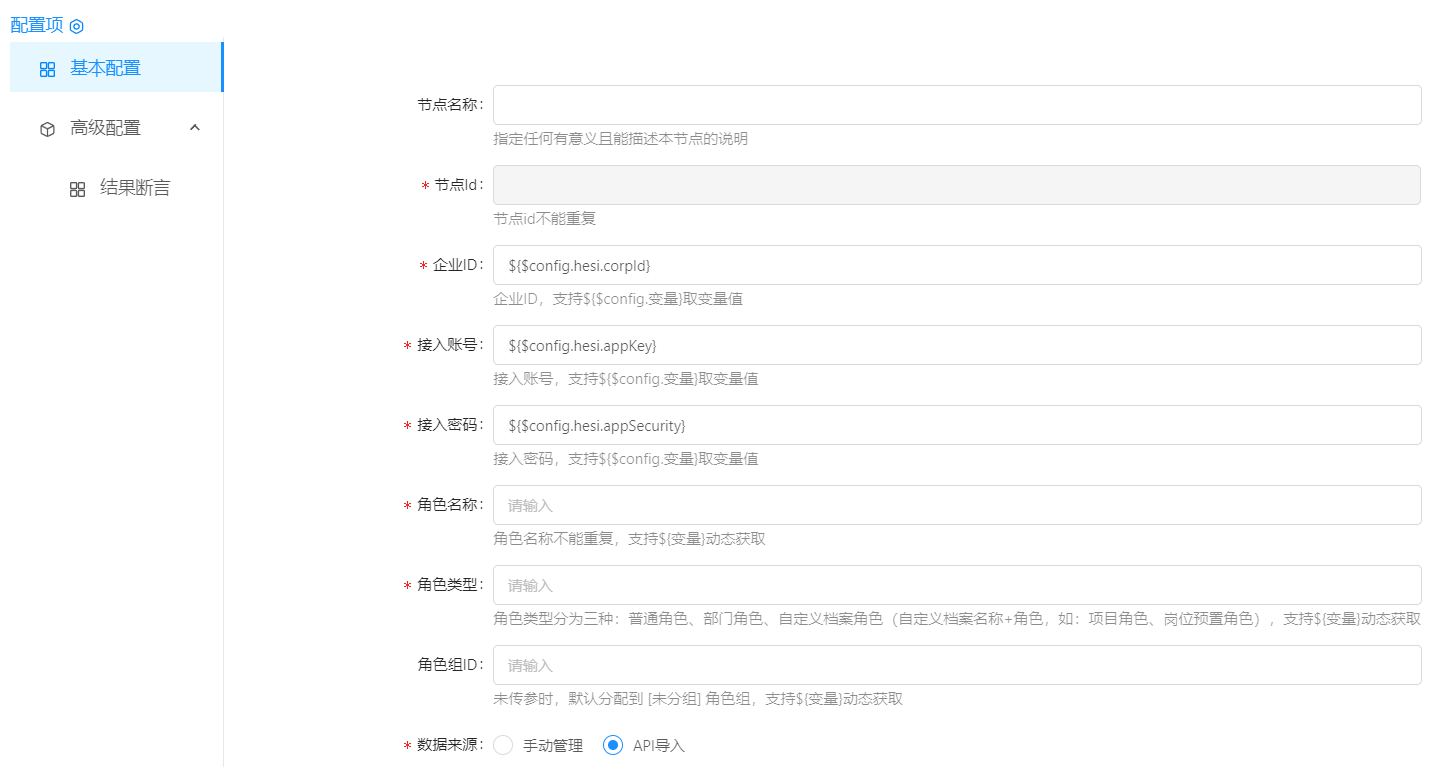This screenshot has height=767, width=1442.
Task: Focus the 接入账号 input field
Action: coord(956,345)
